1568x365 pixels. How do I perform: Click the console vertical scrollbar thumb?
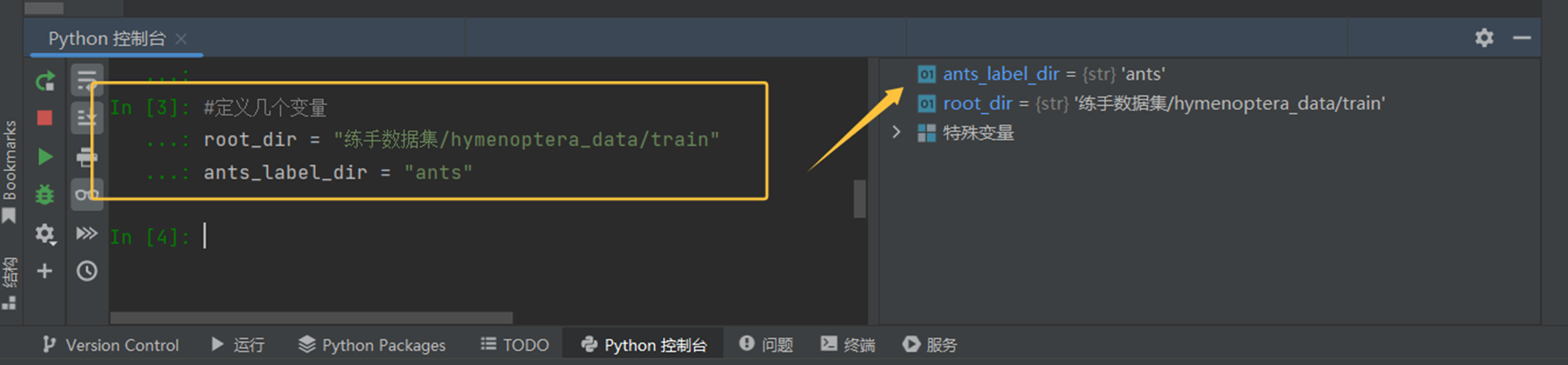point(859,199)
